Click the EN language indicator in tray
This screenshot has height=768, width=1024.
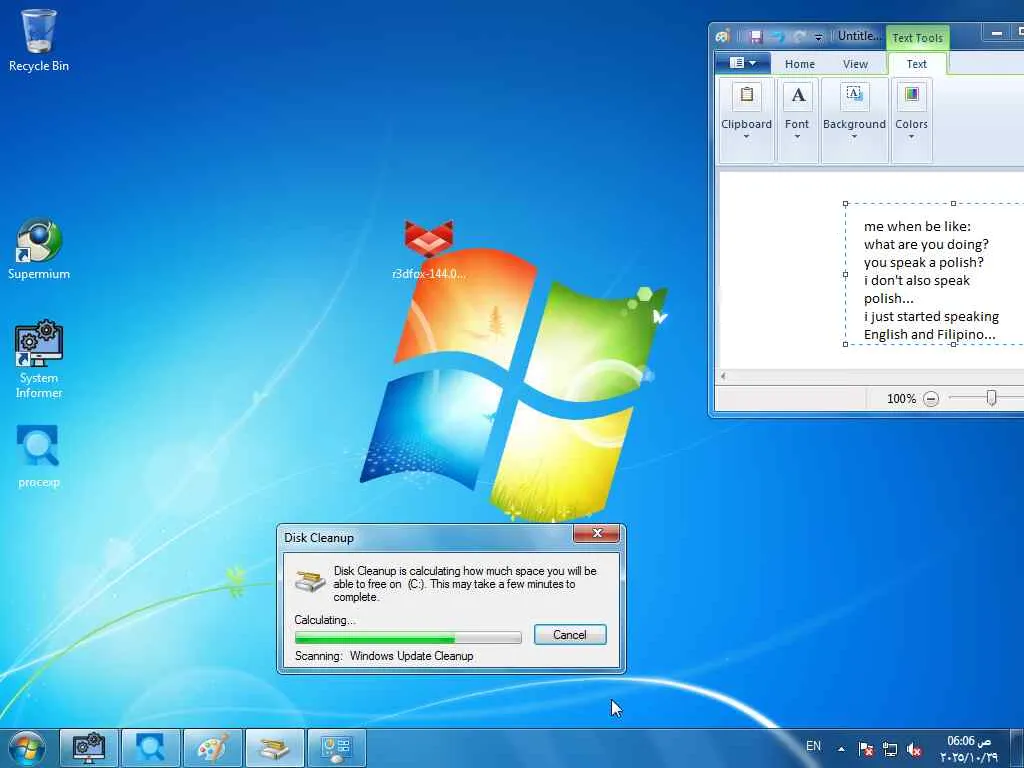click(x=813, y=746)
